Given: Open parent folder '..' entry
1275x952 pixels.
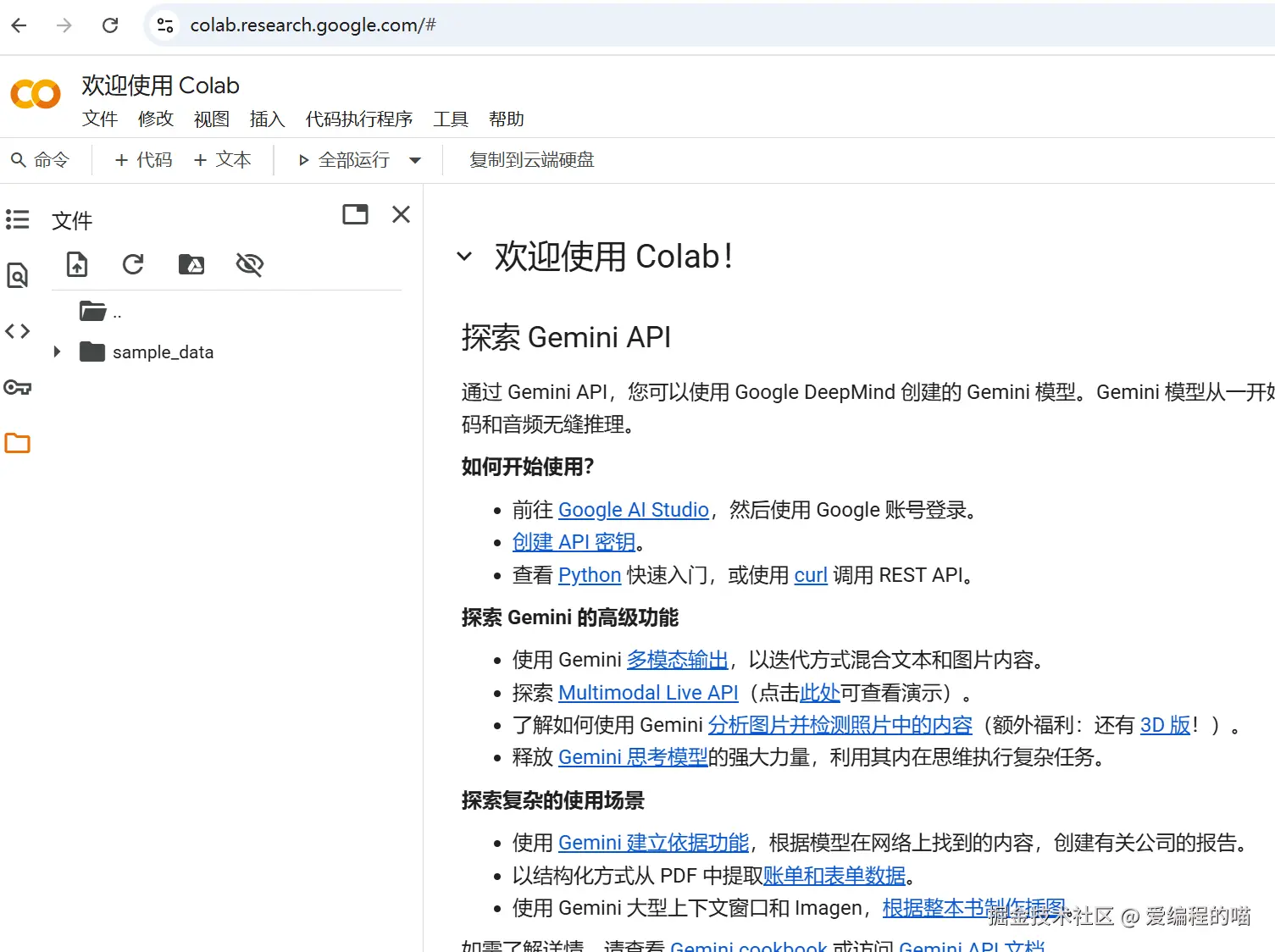Looking at the screenshot, I should coord(100,312).
